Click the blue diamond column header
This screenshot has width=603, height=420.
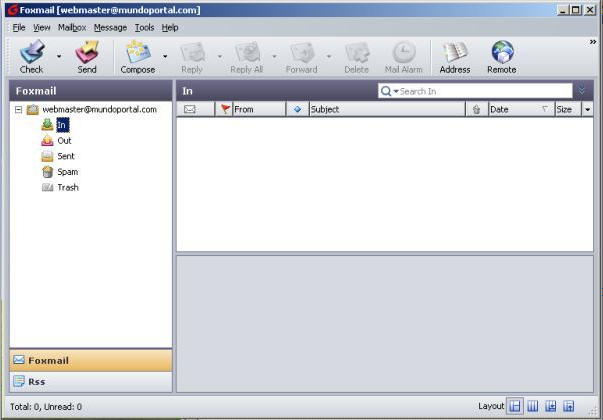point(297,109)
